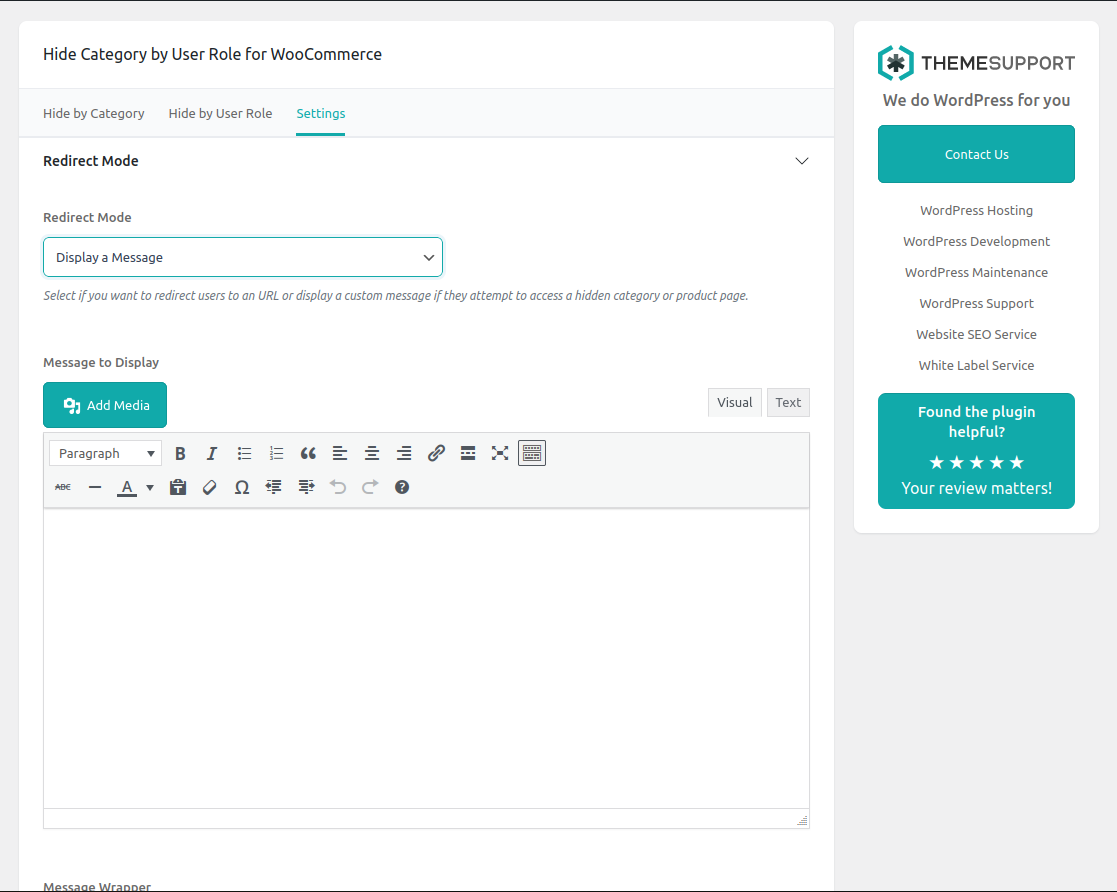This screenshot has width=1117, height=892.
Task: Click the ThemeSupport logo
Action: pyautogui.click(x=976, y=63)
